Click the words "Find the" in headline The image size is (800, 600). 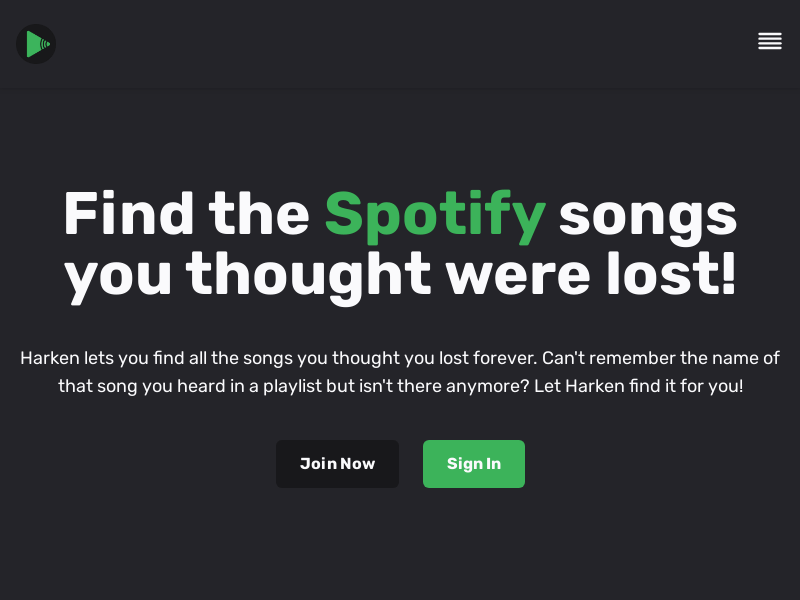coord(186,214)
